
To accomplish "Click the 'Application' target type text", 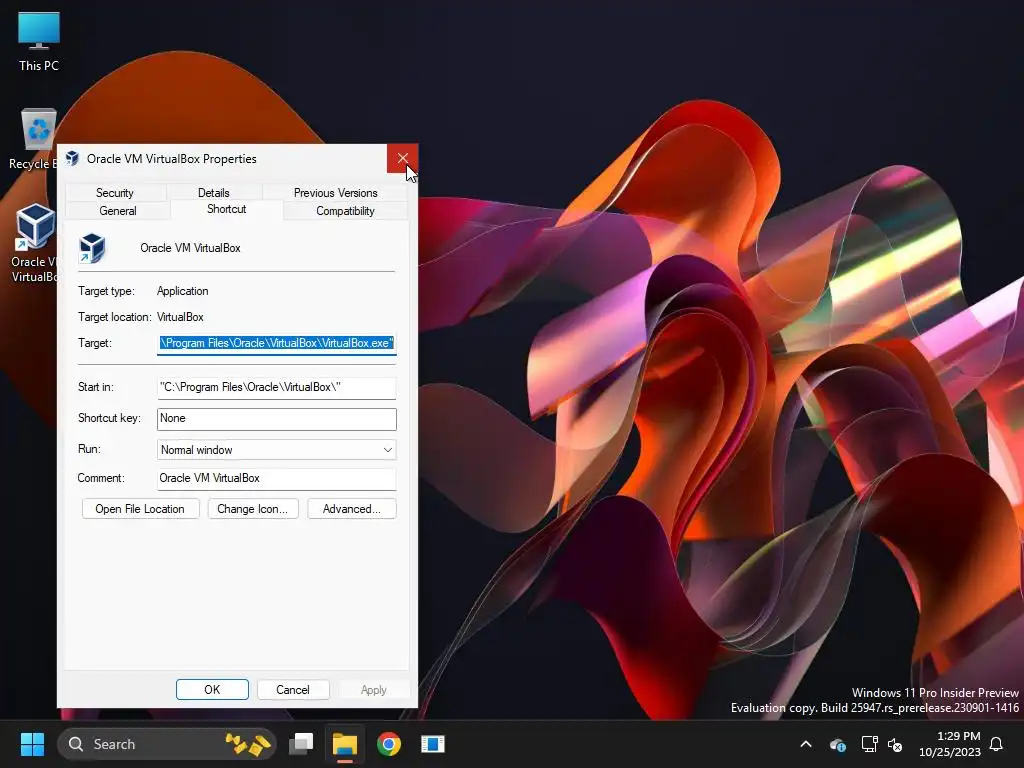I will click(183, 291).
